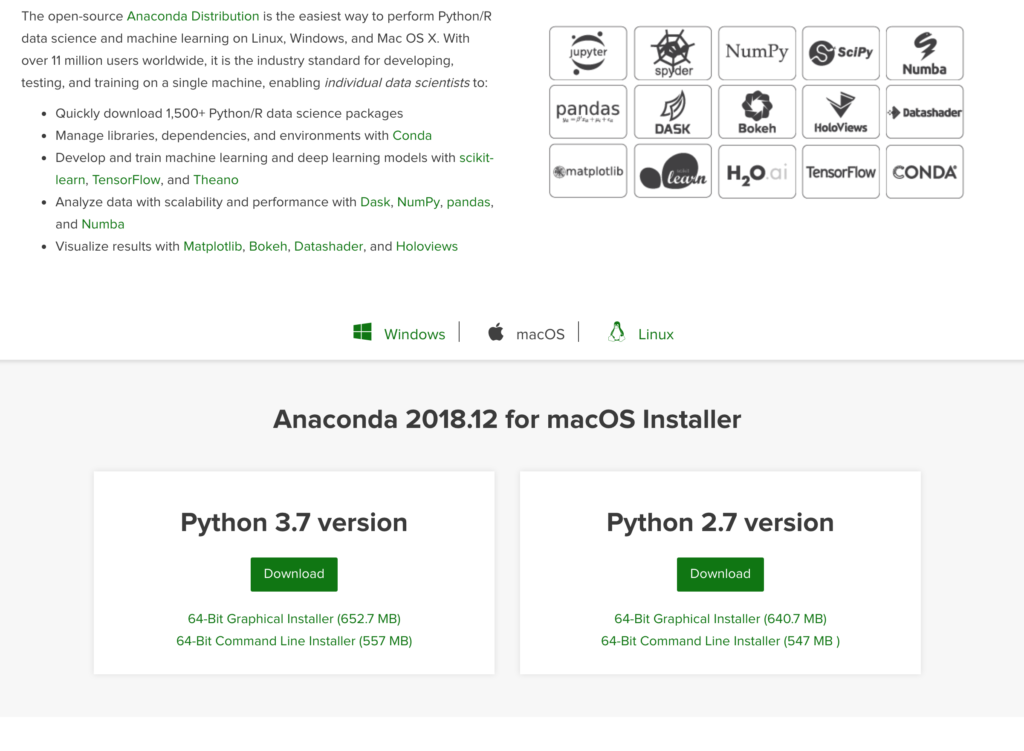Select the Datashader icon
The width and height of the screenshot is (1024, 751).
(x=924, y=111)
